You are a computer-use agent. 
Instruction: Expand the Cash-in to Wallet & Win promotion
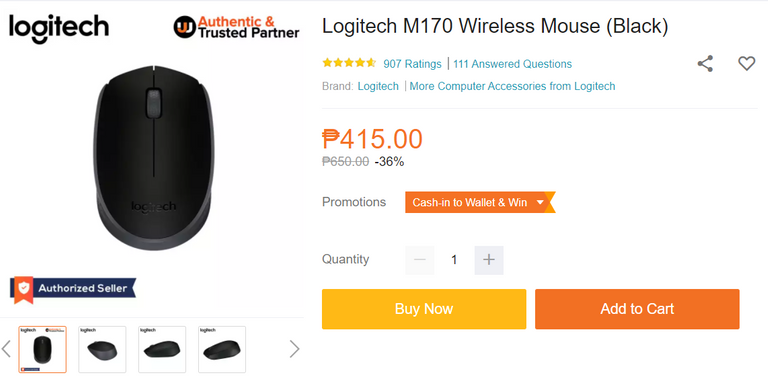480,202
